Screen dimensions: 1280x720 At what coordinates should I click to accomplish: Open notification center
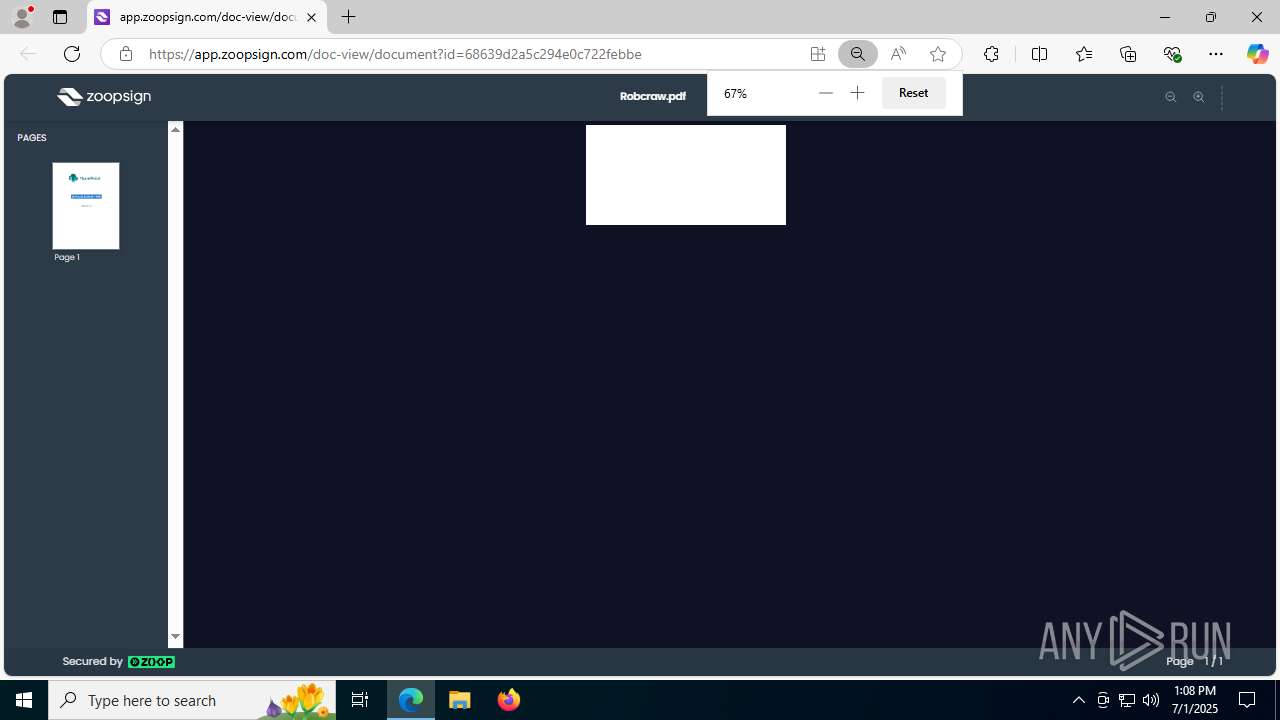(x=1247, y=700)
